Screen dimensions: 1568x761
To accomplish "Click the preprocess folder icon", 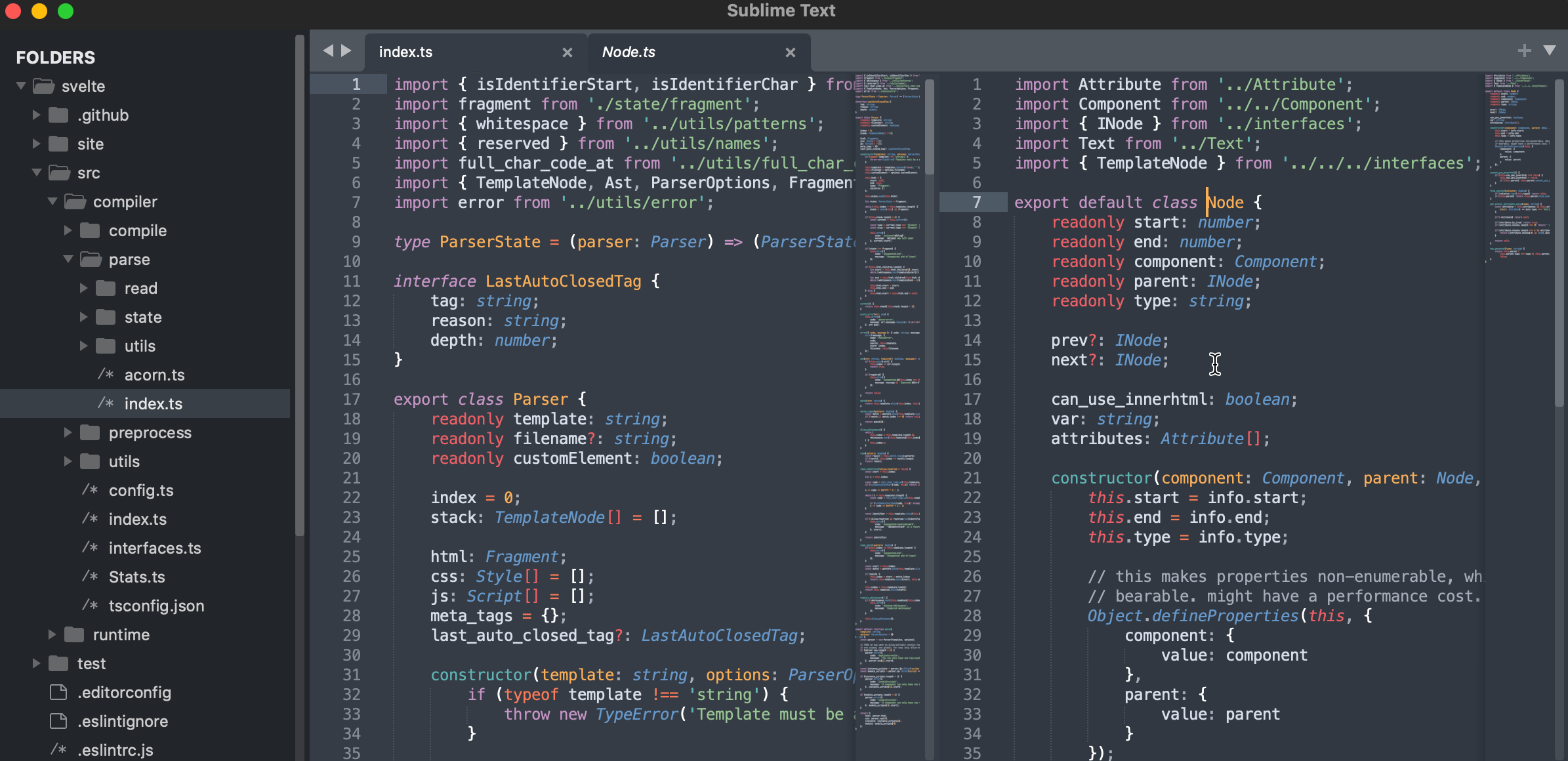I will click(90, 432).
